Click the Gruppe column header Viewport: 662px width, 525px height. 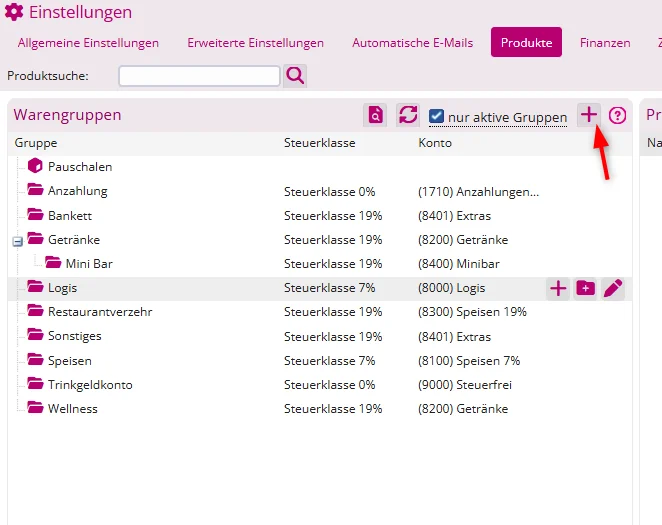point(36,143)
